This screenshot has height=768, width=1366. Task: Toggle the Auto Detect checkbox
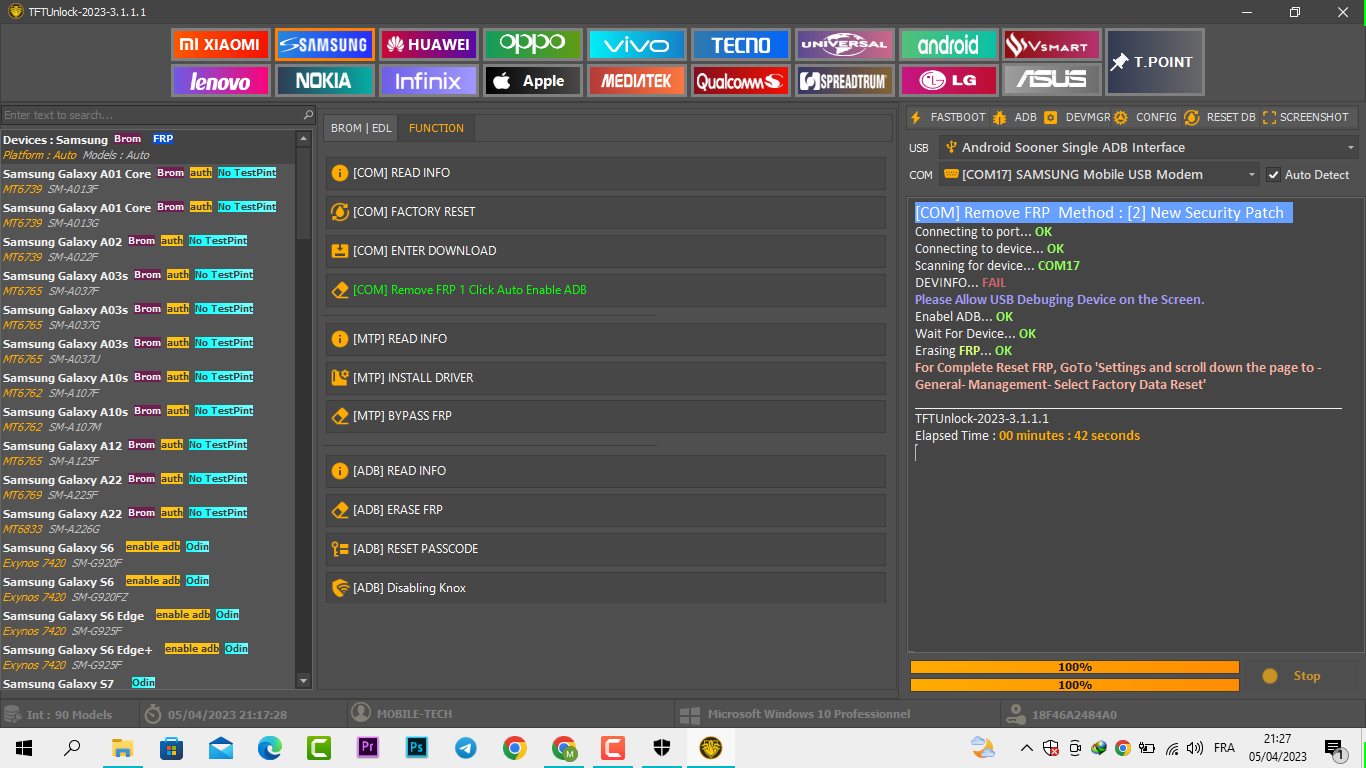(x=1273, y=174)
